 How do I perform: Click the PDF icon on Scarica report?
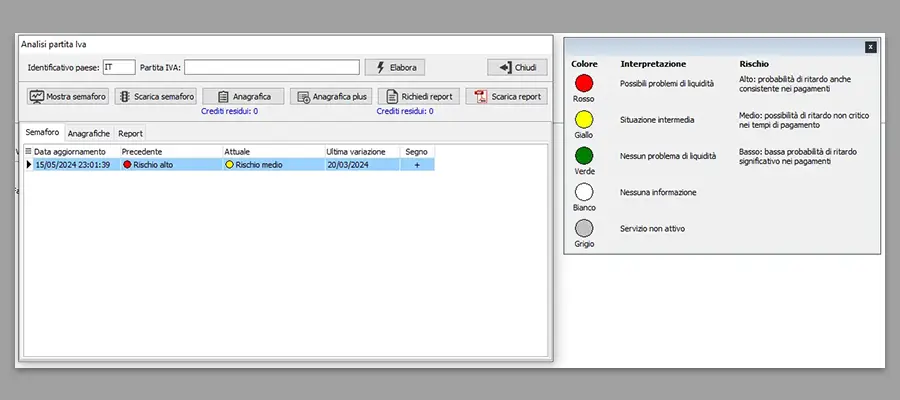481,97
